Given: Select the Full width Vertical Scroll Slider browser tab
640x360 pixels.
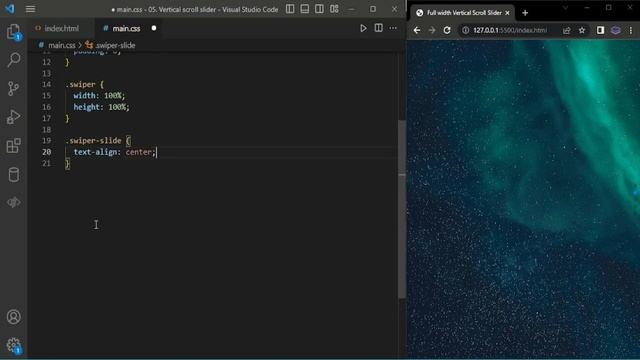Looking at the screenshot, I should [464, 13].
